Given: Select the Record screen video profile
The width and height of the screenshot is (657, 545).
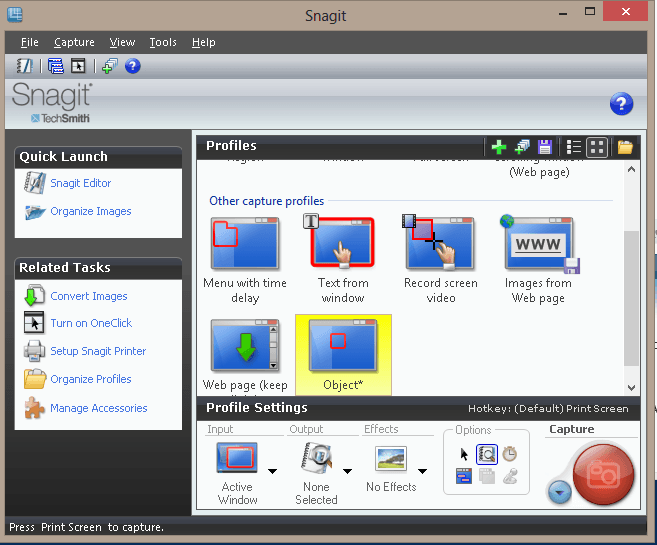Looking at the screenshot, I should pos(440,259).
